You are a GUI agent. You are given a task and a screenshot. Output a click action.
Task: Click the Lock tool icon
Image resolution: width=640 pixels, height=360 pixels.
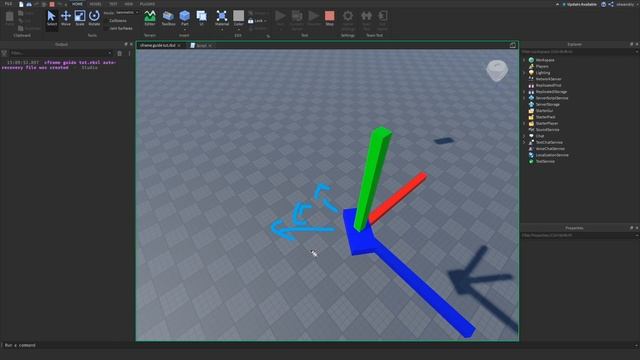click(x=251, y=20)
